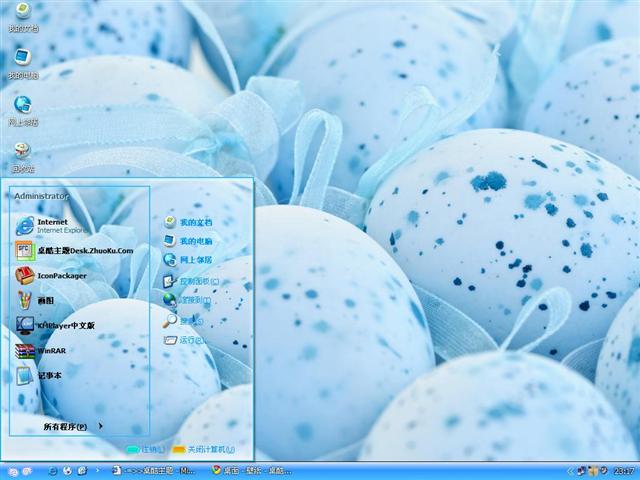Open 网上邻居 in Start menu right column

(188, 260)
